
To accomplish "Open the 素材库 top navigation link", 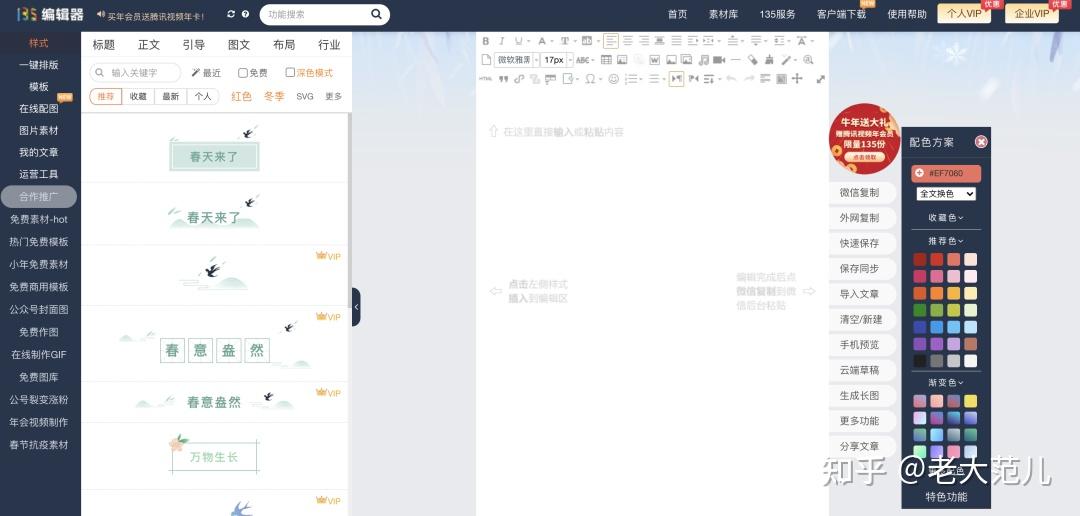I will coord(723,14).
